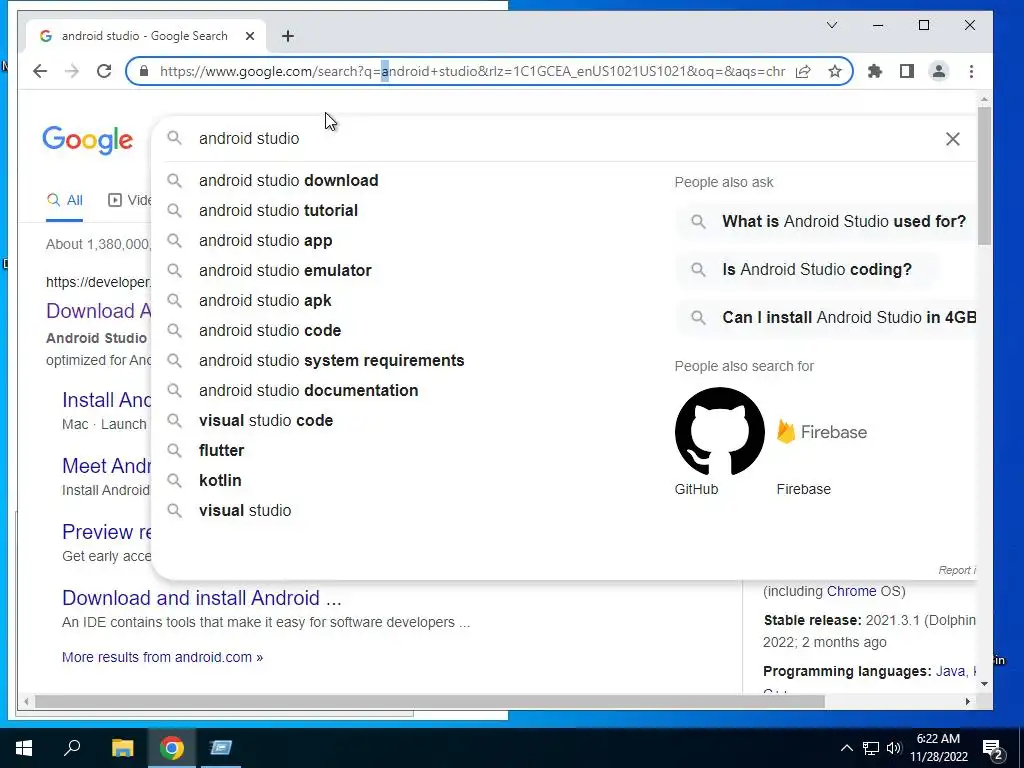Open Windows taskbar search
Image resolution: width=1024 pixels, height=768 pixels.
(x=72, y=748)
